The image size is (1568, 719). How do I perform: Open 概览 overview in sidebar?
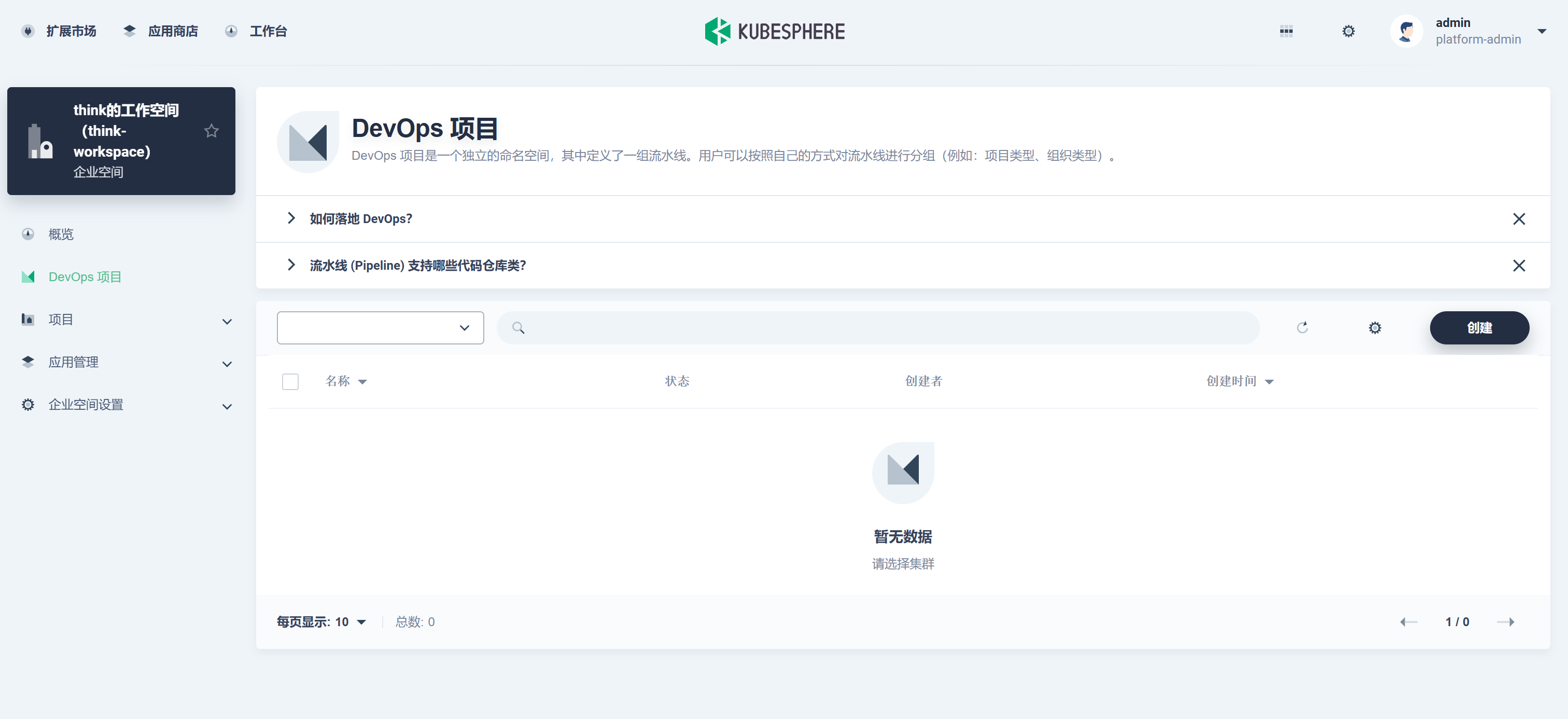[x=61, y=234]
